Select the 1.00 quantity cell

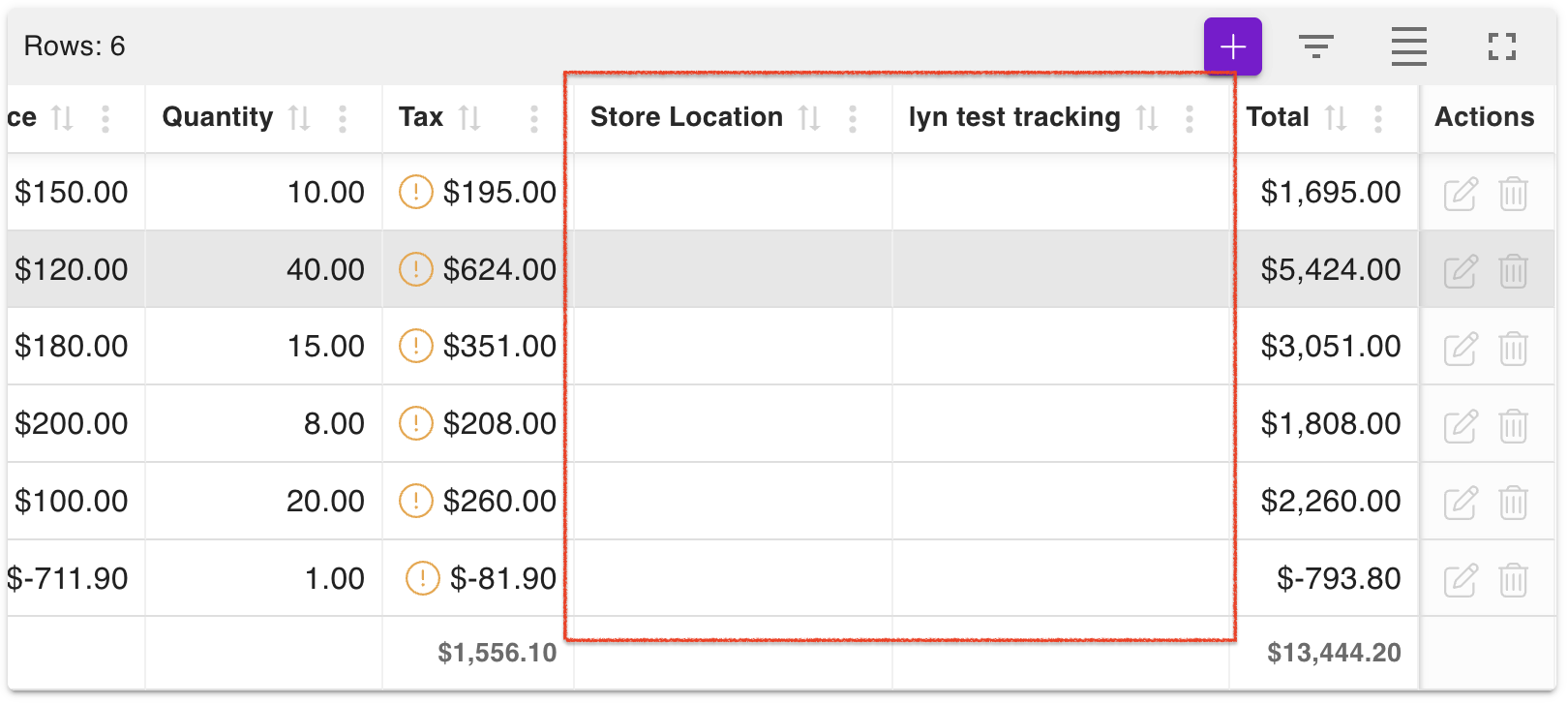[263, 578]
